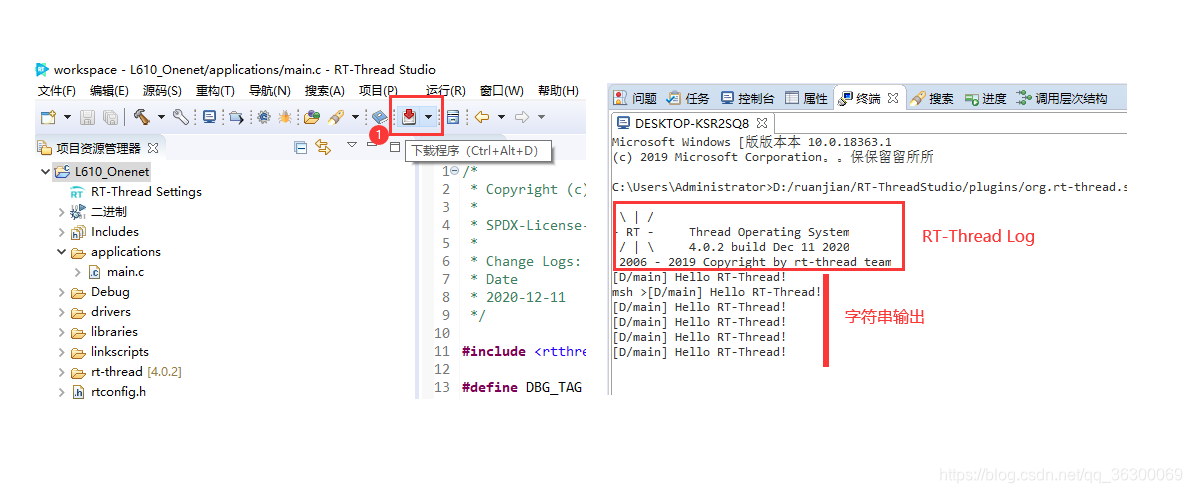Open the Download program dropdown arrow

430,117
